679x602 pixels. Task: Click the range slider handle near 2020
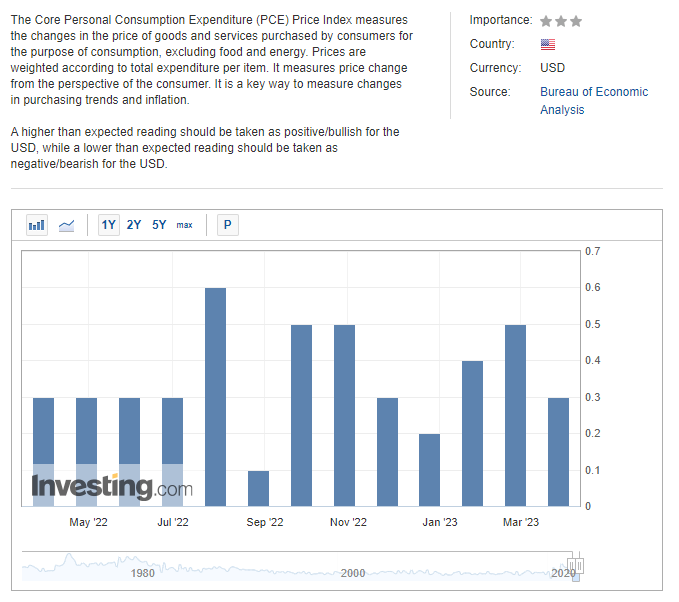pos(575,566)
